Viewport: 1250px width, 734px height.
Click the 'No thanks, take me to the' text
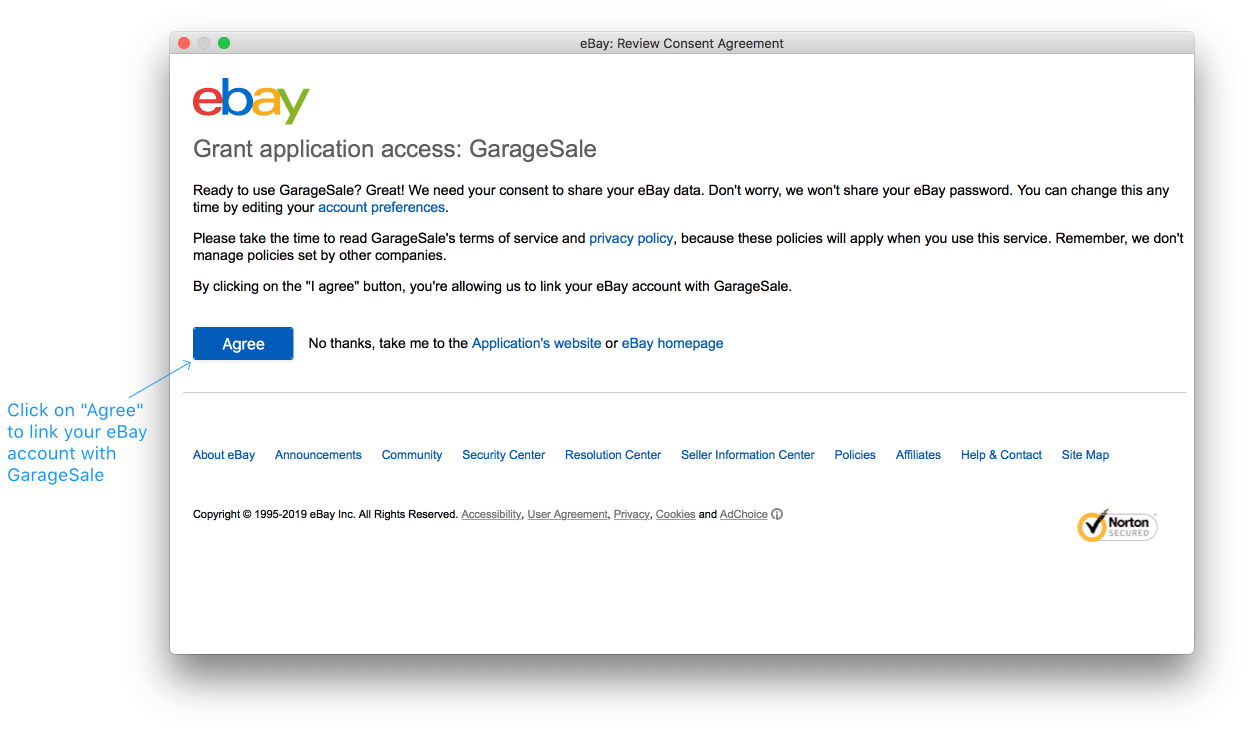388,343
